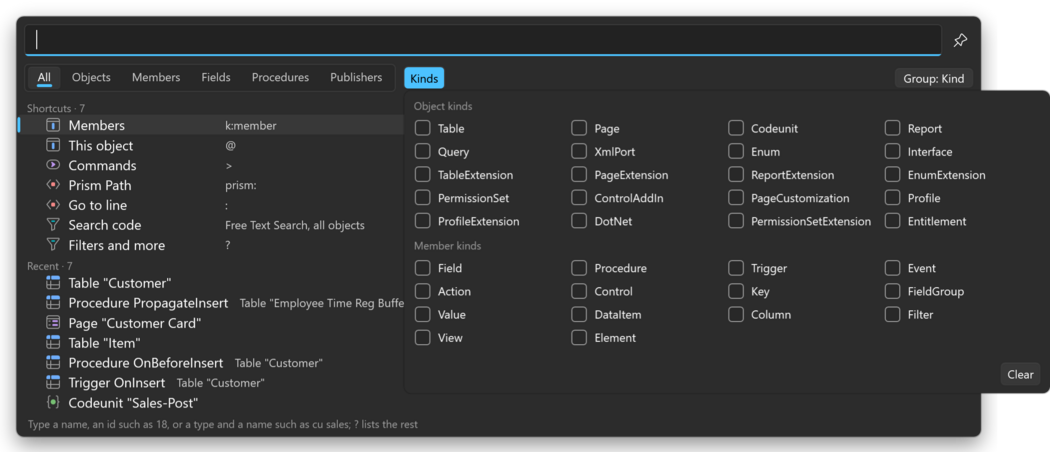The height and width of the screenshot is (452, 1050).
Task: Check the ReportExtension checkbox
Action: [736, 175]
